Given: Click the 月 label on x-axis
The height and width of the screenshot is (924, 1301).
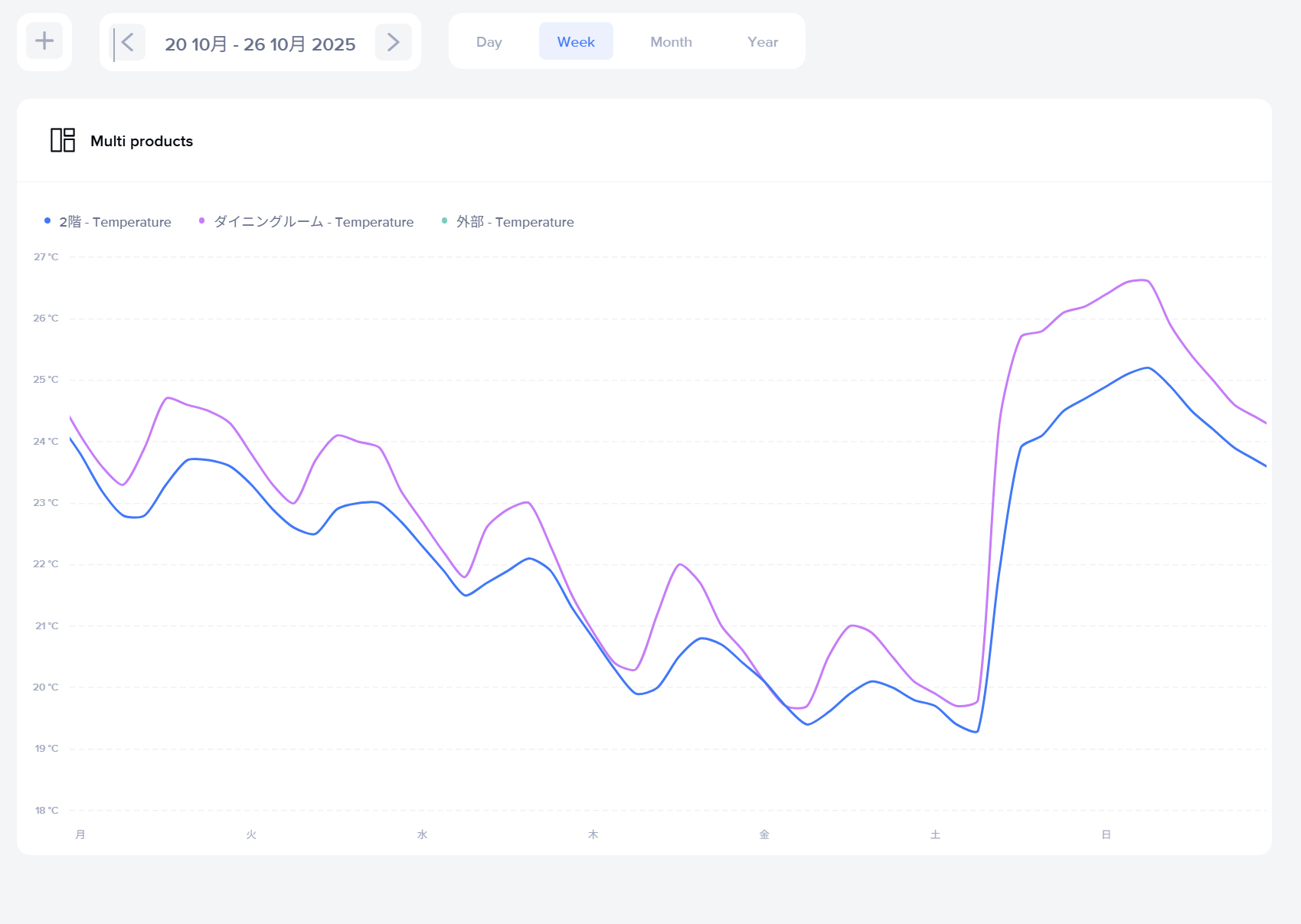Looking at the screenshot, I should point(80,834).
